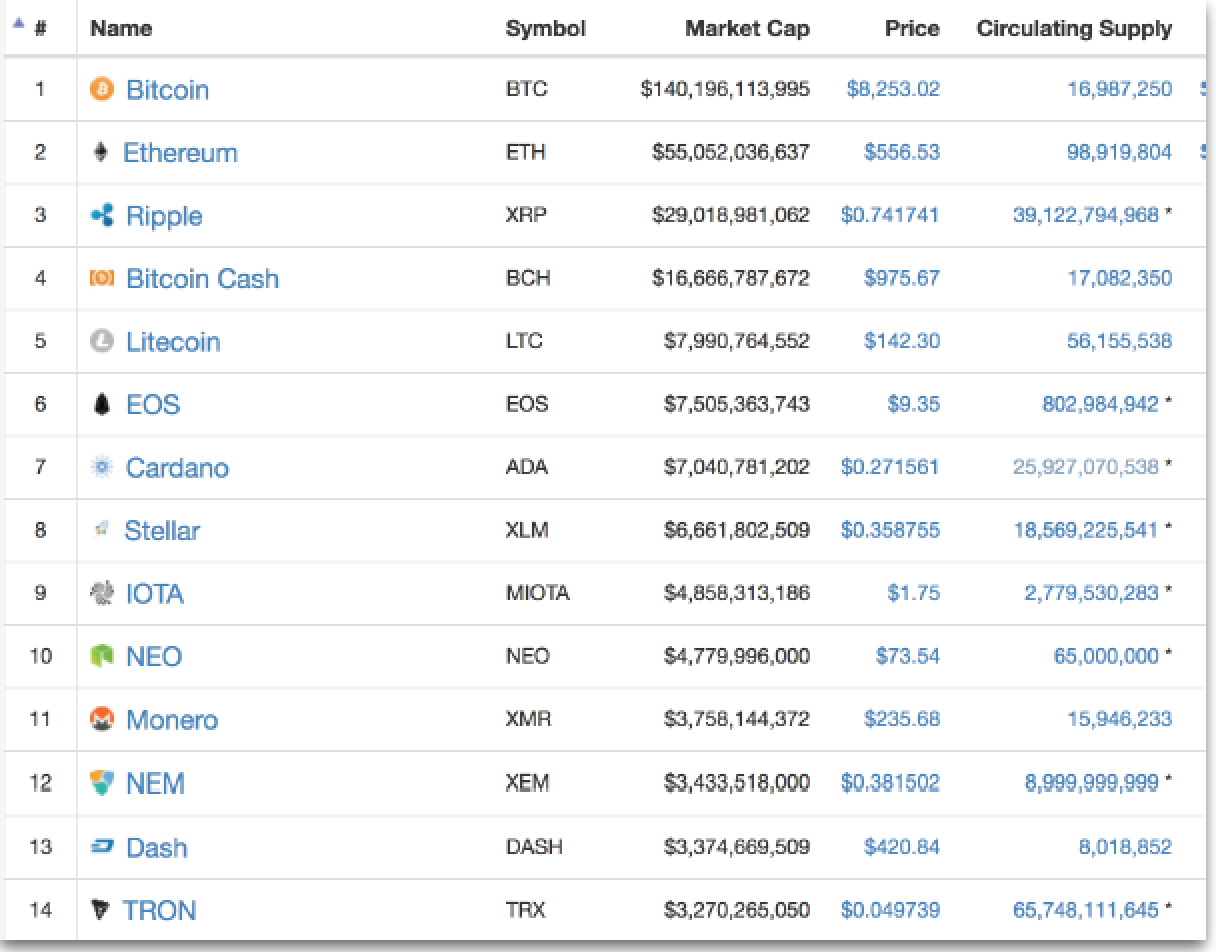Click NEO price $73.54
Image resolution: width=1216 pixels, height=952 pixels.
908,656
